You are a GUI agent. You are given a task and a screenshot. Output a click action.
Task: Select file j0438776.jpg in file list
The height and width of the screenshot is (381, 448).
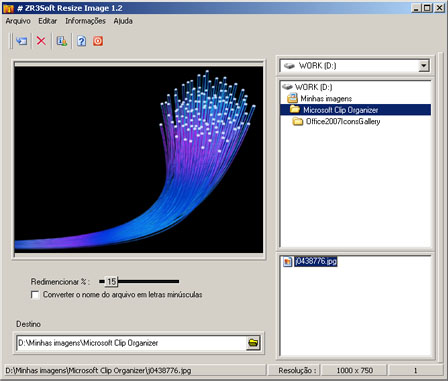(x=315, y=261)
